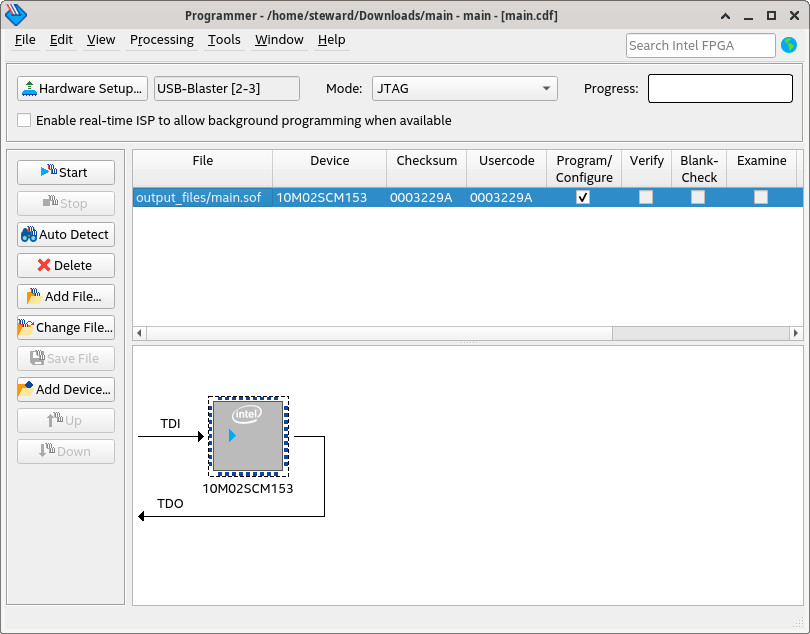Click the 10M02SCM153 device cell in table
The image size is (810, 634).
(330, 197)
